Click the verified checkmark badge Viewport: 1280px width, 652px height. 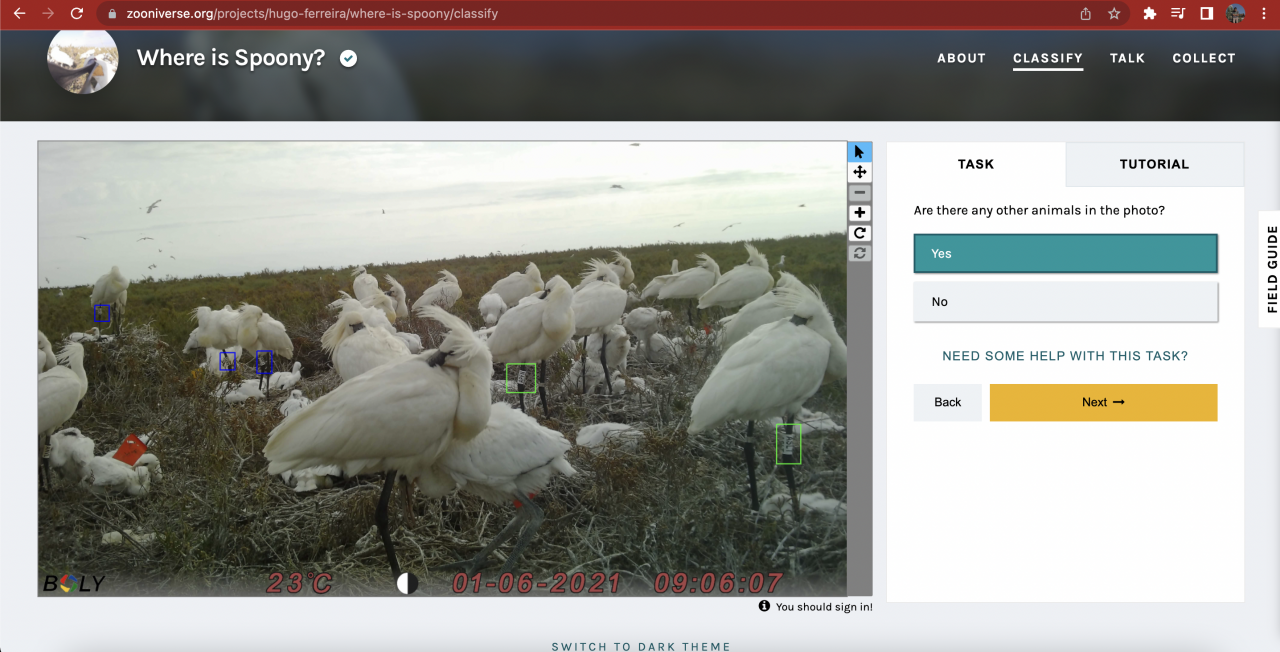point(348,58)
